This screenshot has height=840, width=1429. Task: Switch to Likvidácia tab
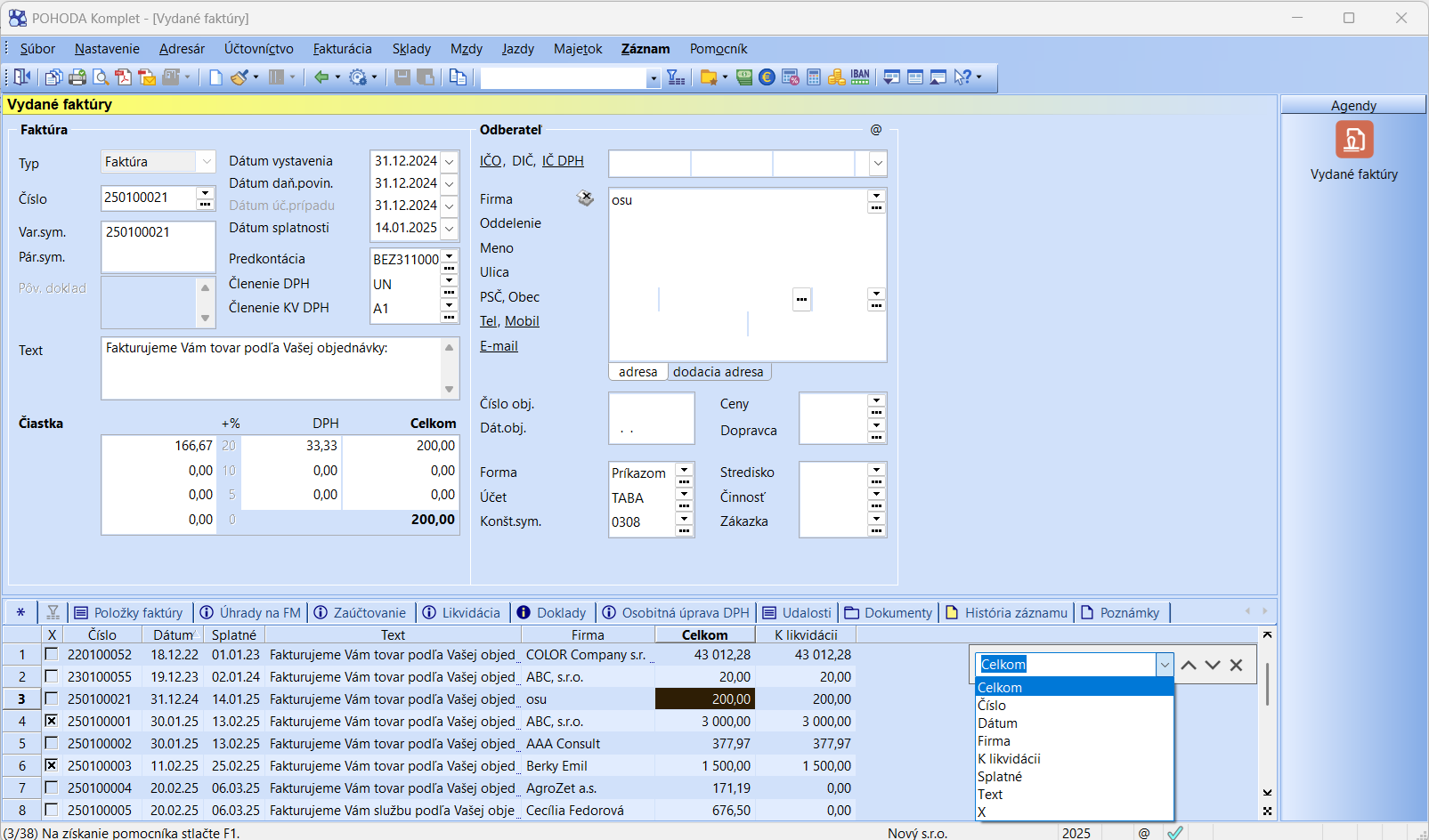tap(461, 612)
